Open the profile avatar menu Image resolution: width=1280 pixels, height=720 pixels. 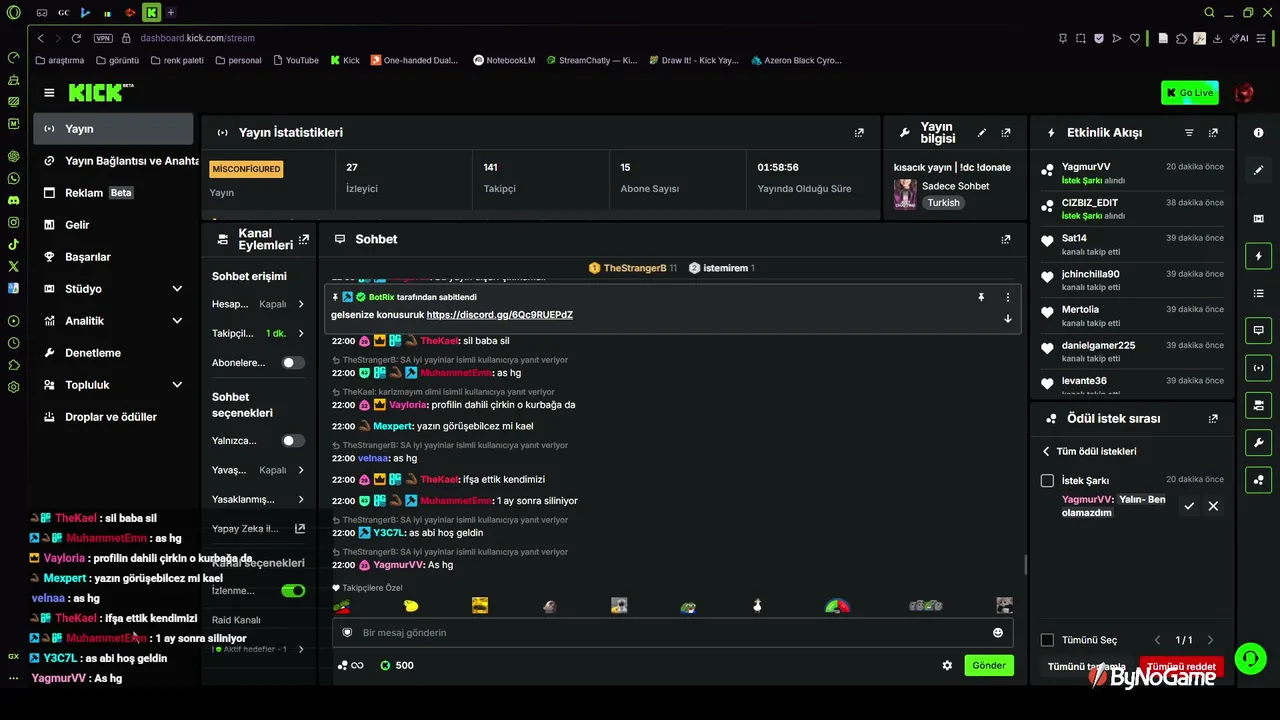pyautogui.click(x=1244, y=93)
